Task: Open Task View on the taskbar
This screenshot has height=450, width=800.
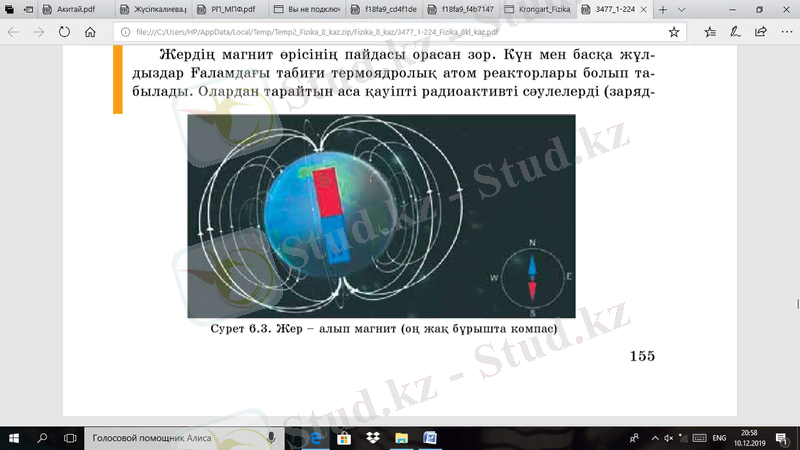Action: click(x=70, y=438)
